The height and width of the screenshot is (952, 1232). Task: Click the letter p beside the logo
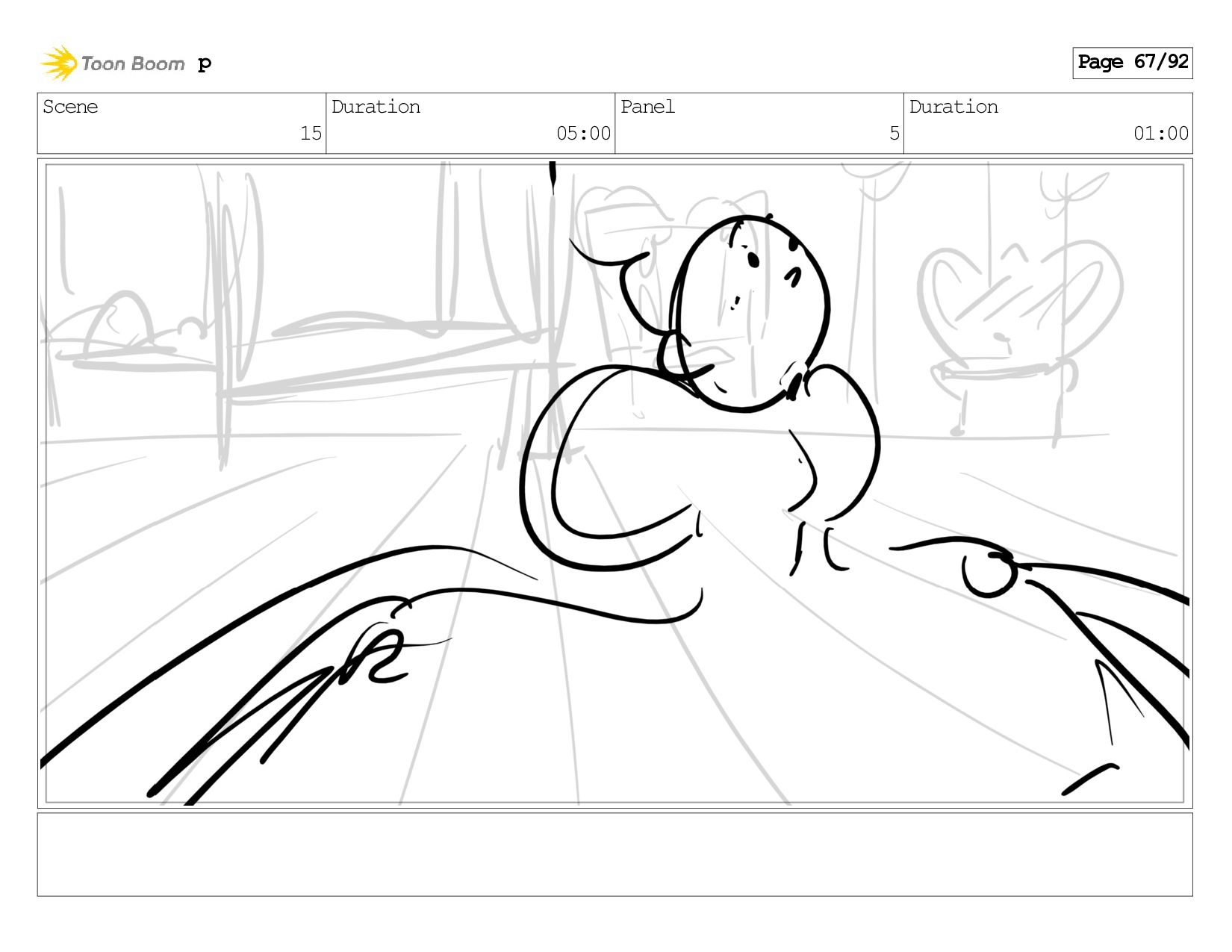(205, 64)
